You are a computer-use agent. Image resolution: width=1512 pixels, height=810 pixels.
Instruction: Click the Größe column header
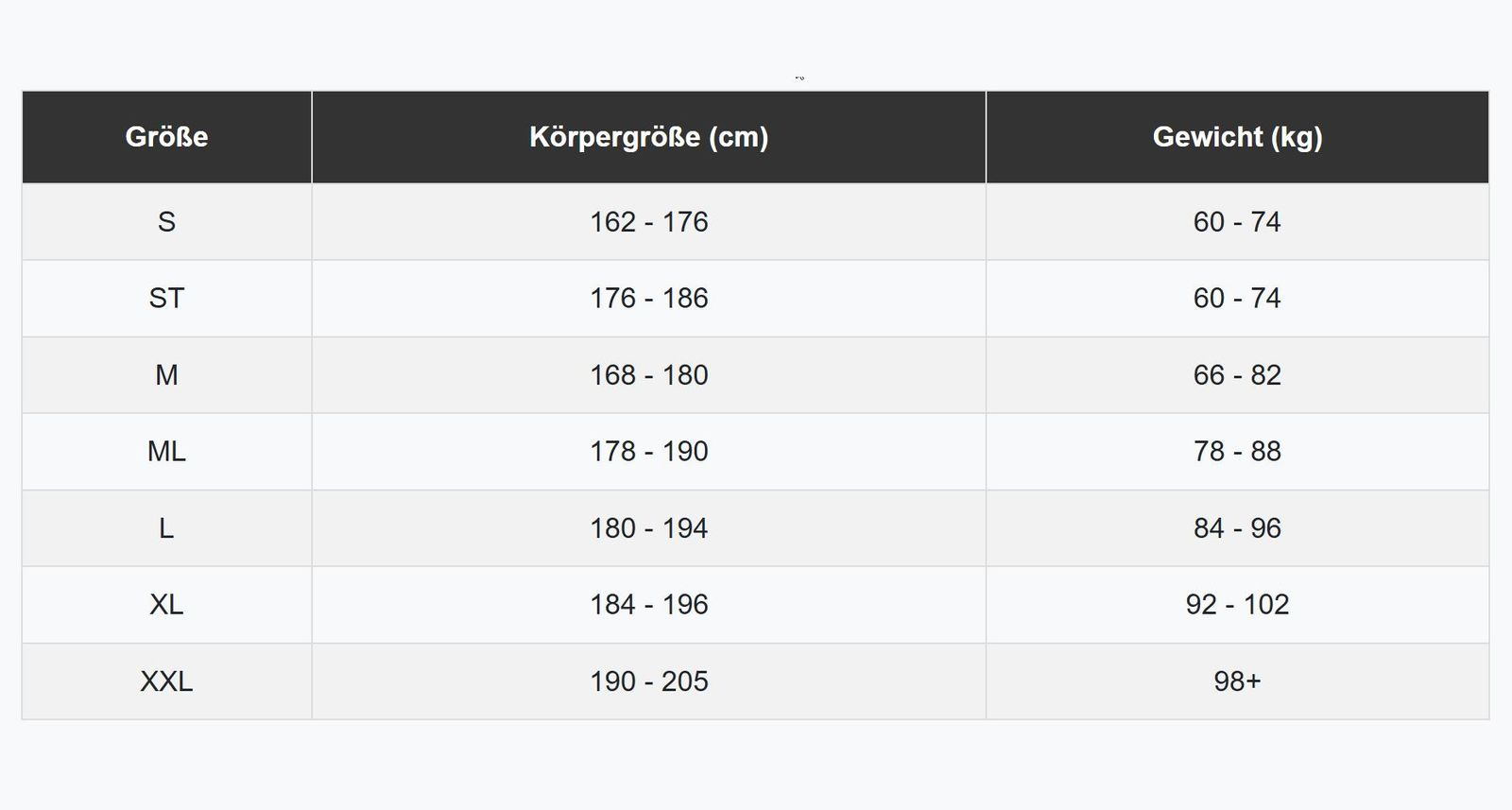pos(166,137)
